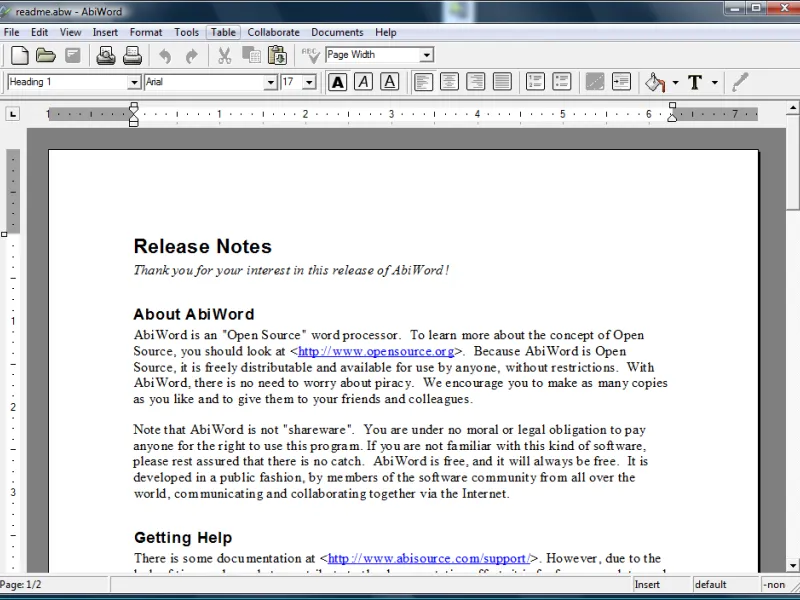Click default language status entry
800x600 pixels.
click(x=724, y=585)
